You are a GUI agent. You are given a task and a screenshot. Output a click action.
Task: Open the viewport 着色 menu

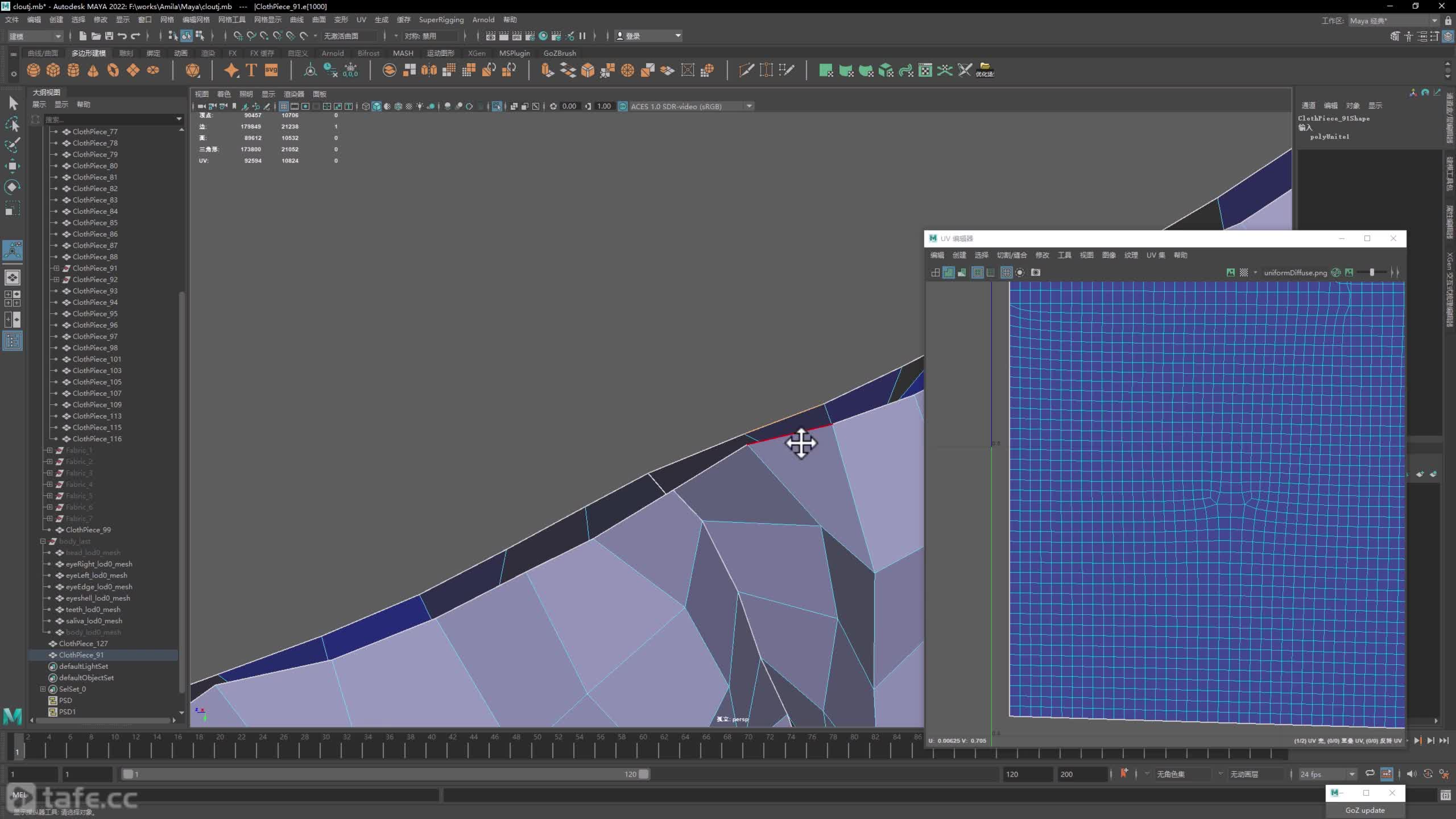click(x=224, y=94)
